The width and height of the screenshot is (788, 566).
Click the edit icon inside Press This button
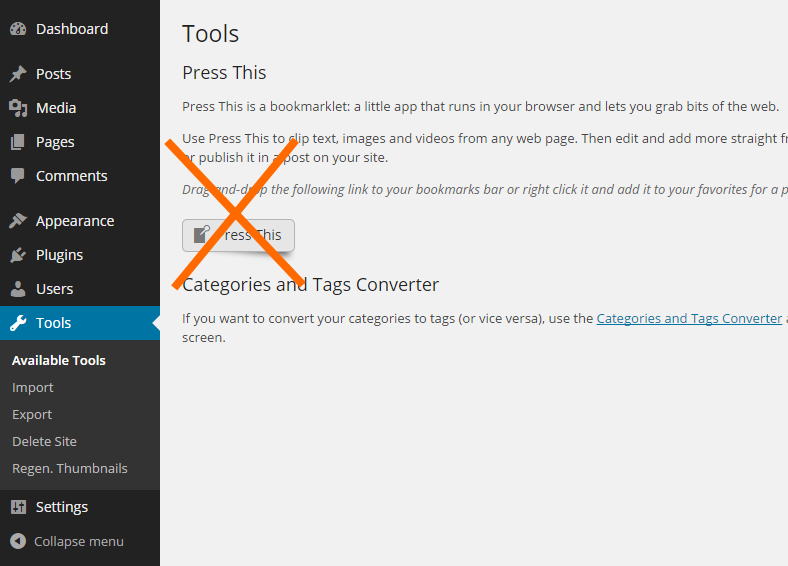(202, 235)
